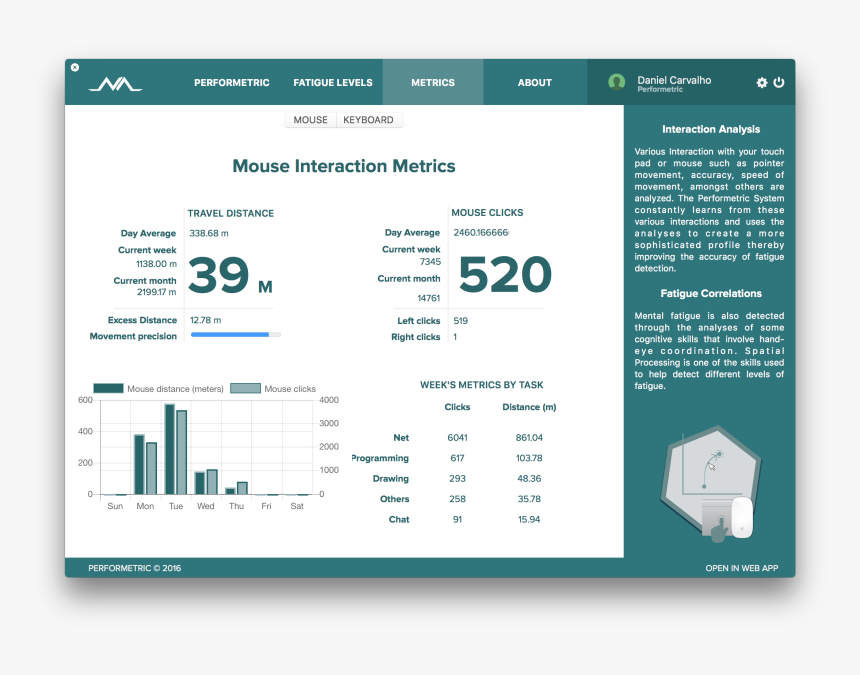Screen dimensions: 860x675
Task: Open settings via the gear icon
Action: click(762, 83)
